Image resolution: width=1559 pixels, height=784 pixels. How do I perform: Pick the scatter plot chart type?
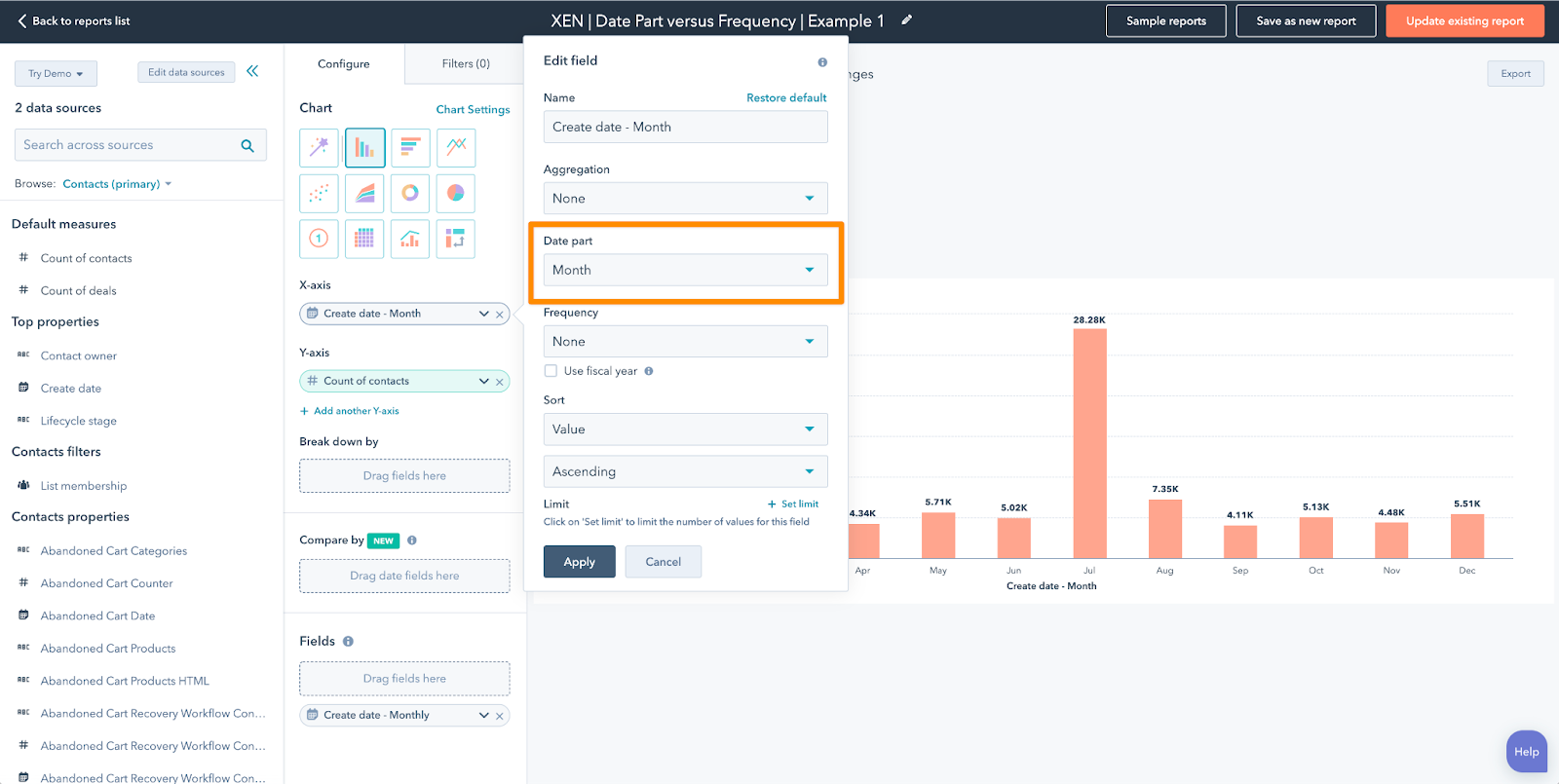click(319, 193)
